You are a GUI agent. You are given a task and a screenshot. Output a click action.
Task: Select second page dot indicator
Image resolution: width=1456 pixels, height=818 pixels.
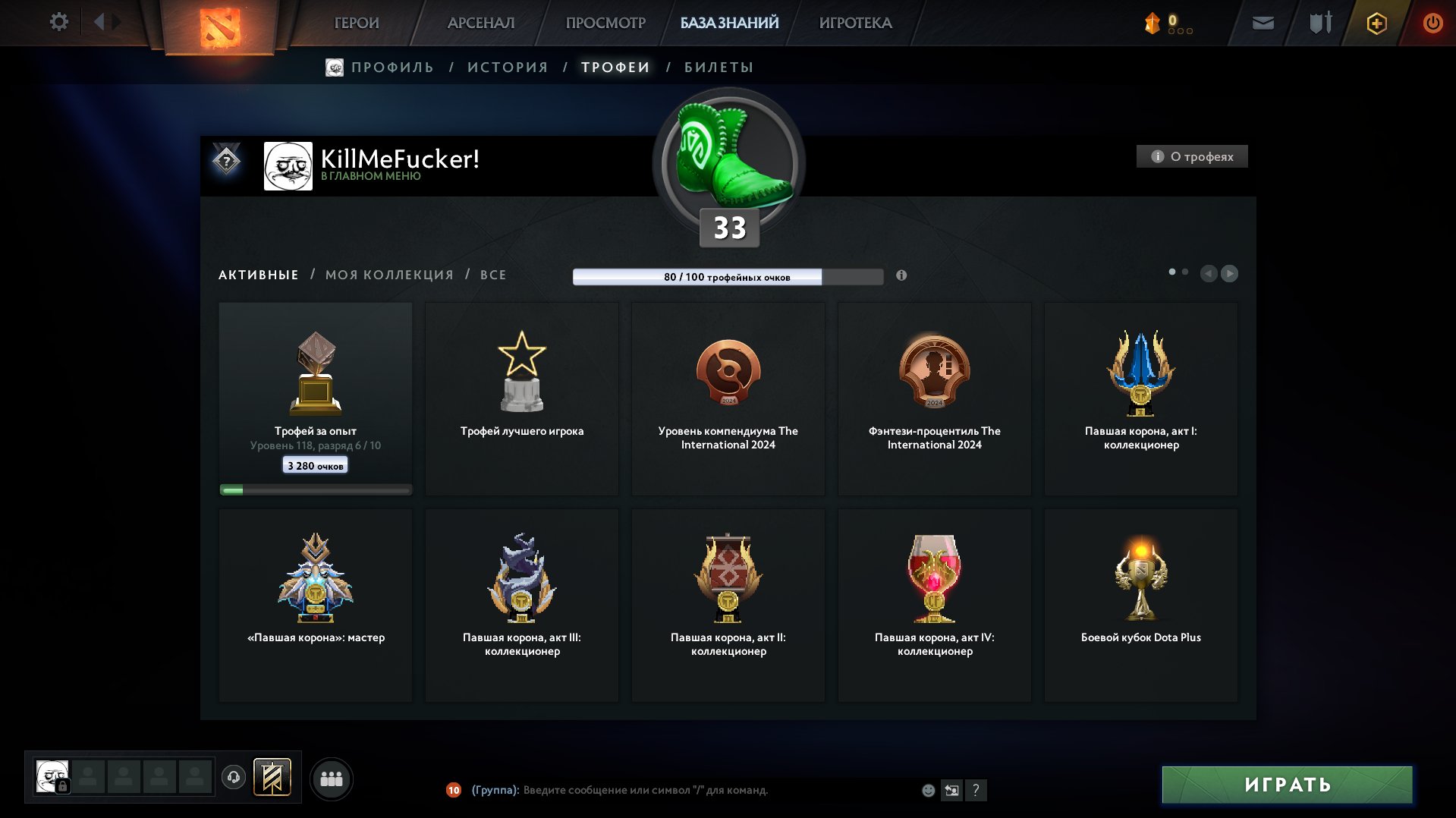1185,272
